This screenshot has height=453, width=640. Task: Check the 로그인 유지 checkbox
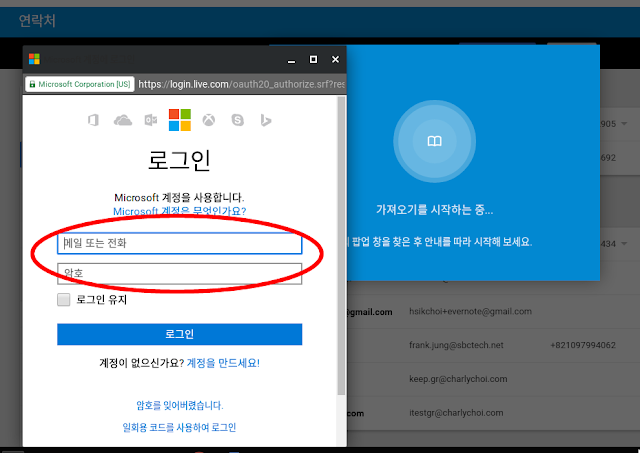tap(64, 300)
